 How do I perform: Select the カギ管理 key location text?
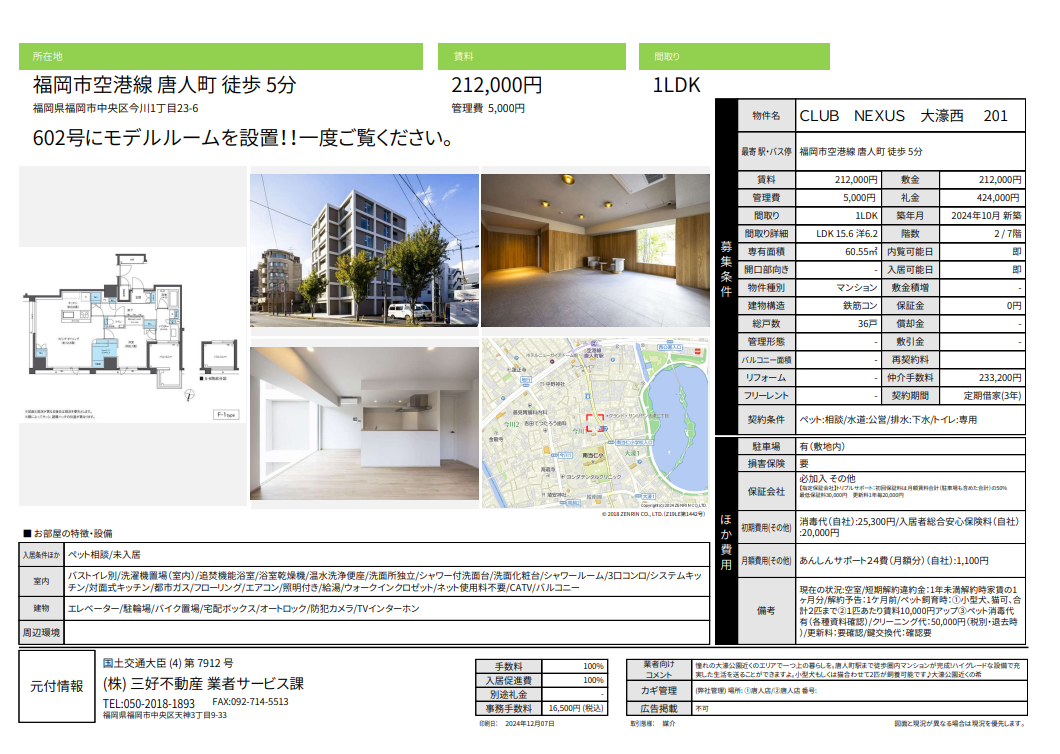pyautogui.click(x=756, y=691)
